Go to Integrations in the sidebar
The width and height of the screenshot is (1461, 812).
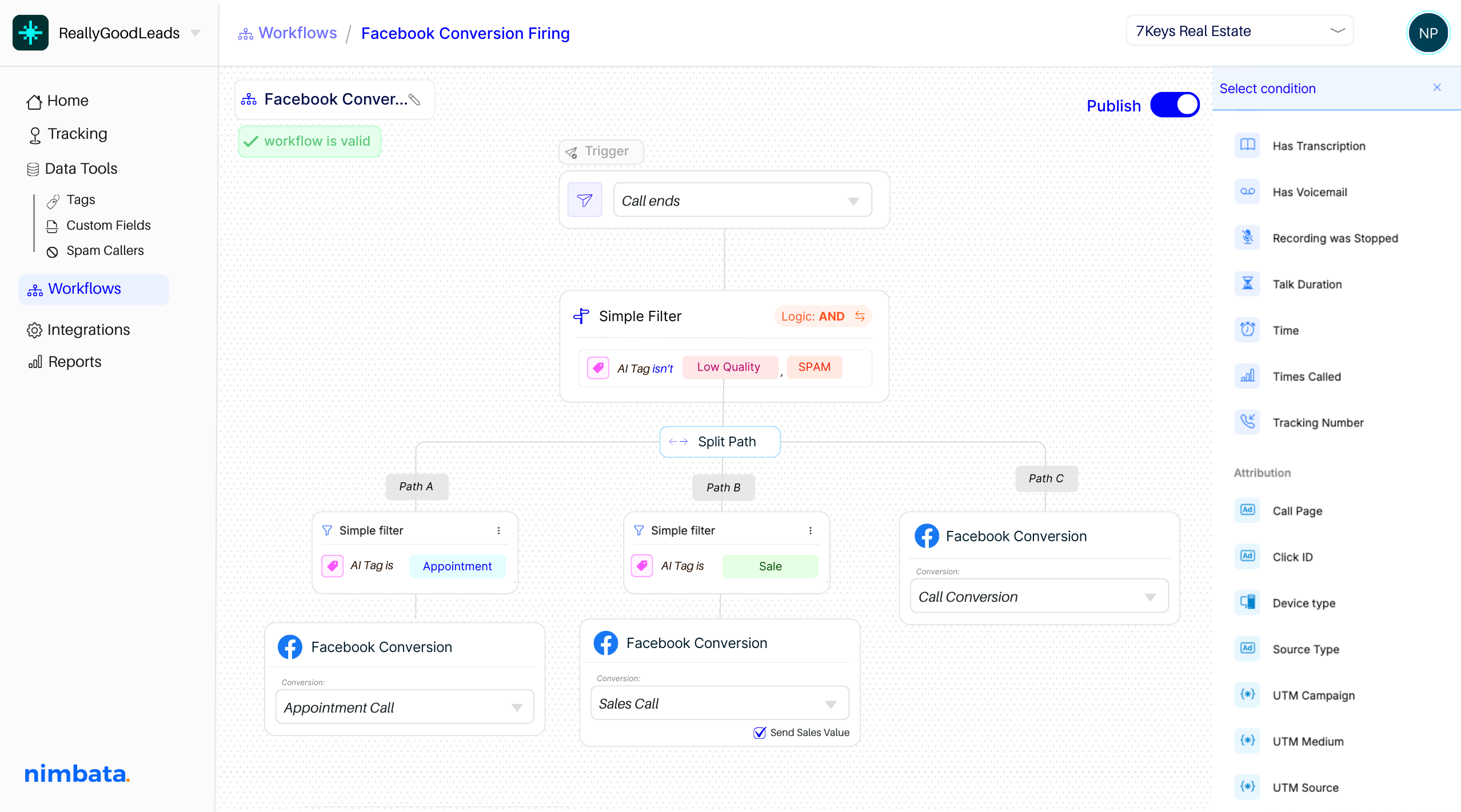point(88,330)
